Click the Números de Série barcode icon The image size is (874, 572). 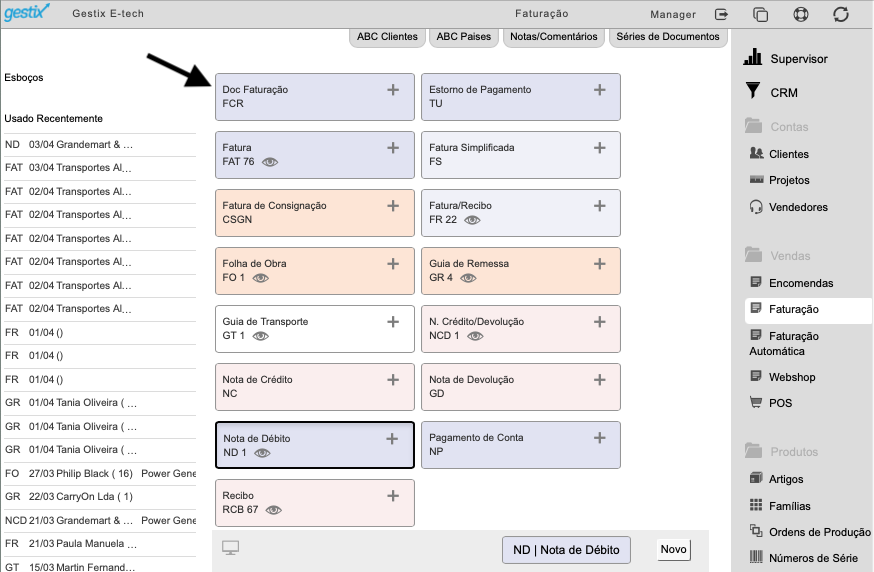[x=756, y=557]
